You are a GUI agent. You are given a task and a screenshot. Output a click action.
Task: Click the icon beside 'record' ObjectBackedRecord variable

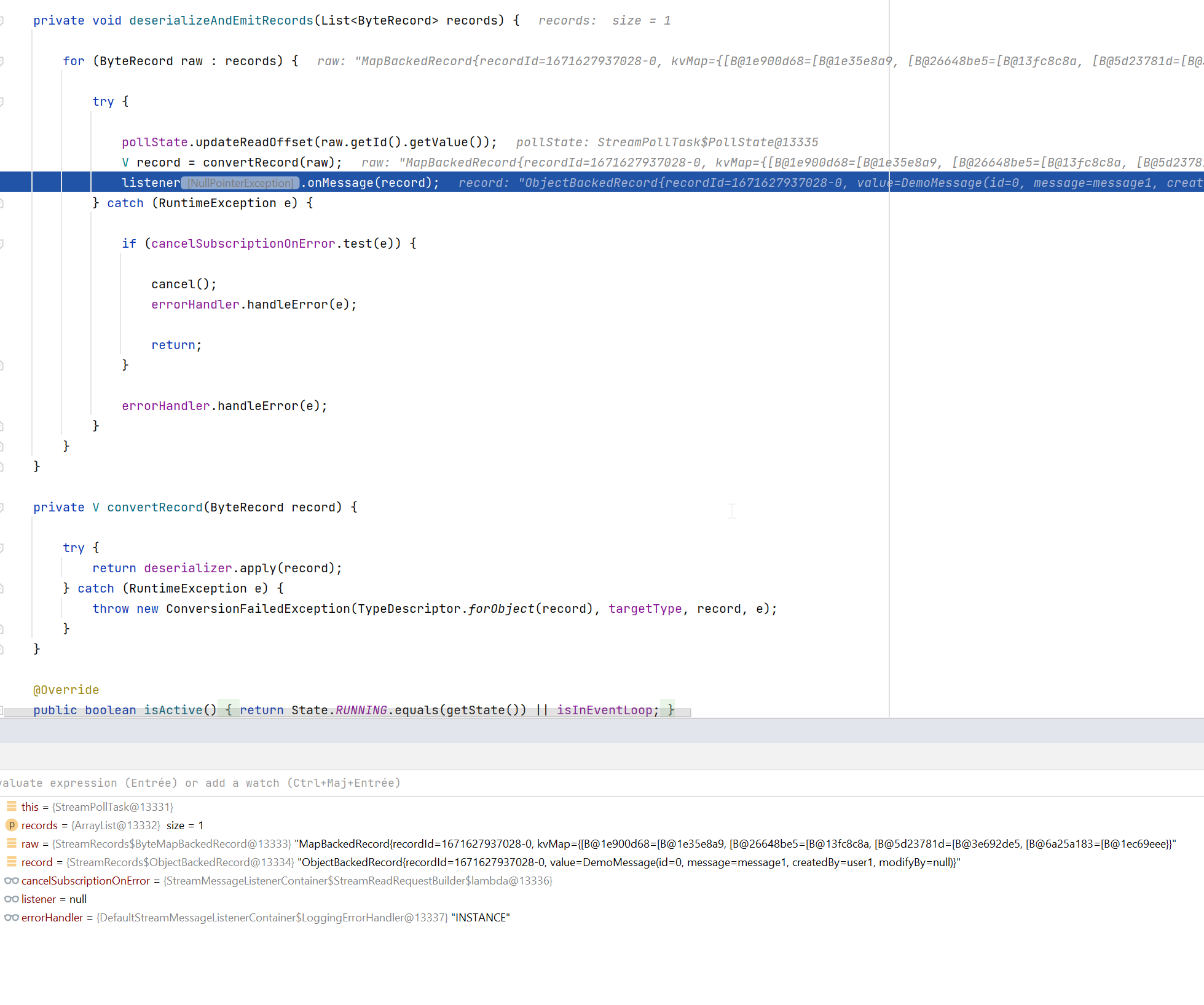[x=12, y=862]
